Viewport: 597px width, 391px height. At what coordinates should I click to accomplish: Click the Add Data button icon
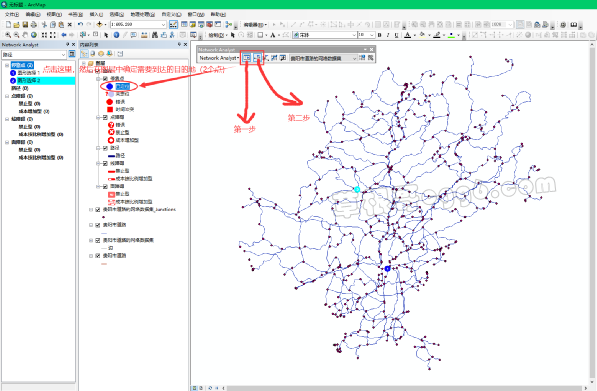click(100, 24)
